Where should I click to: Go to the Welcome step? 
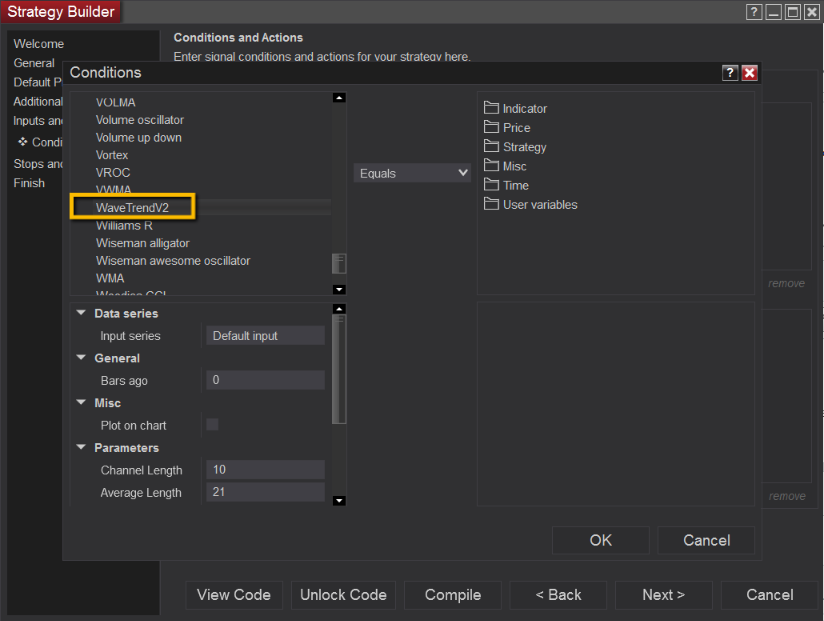click(38, 44)
